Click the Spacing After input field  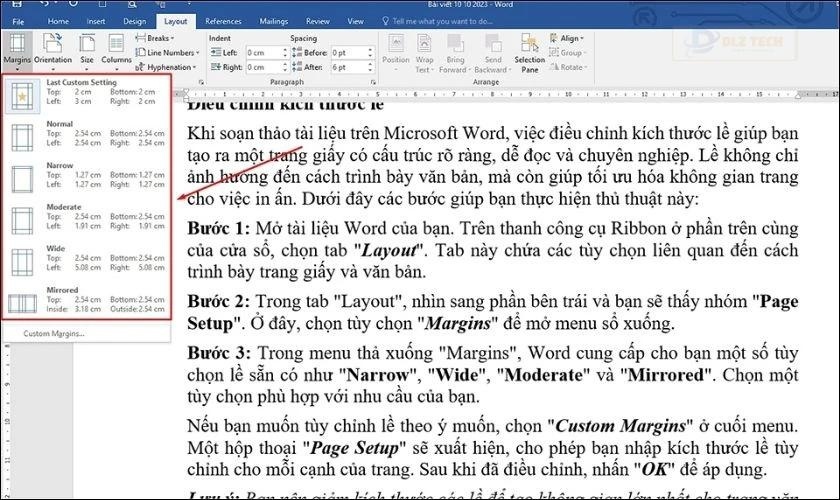pyautogui.click(x=348, y=67)
